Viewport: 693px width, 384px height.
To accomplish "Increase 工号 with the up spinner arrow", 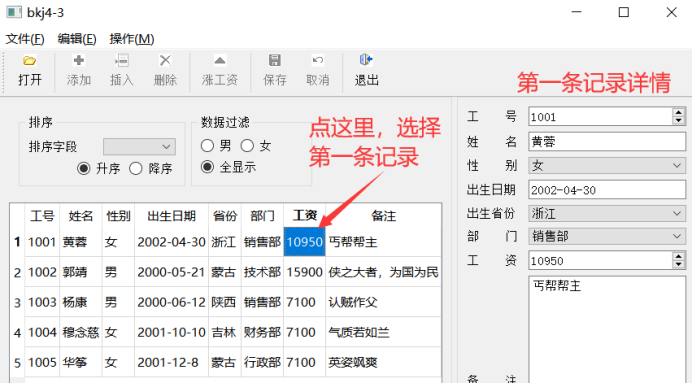I will (678, 113).
